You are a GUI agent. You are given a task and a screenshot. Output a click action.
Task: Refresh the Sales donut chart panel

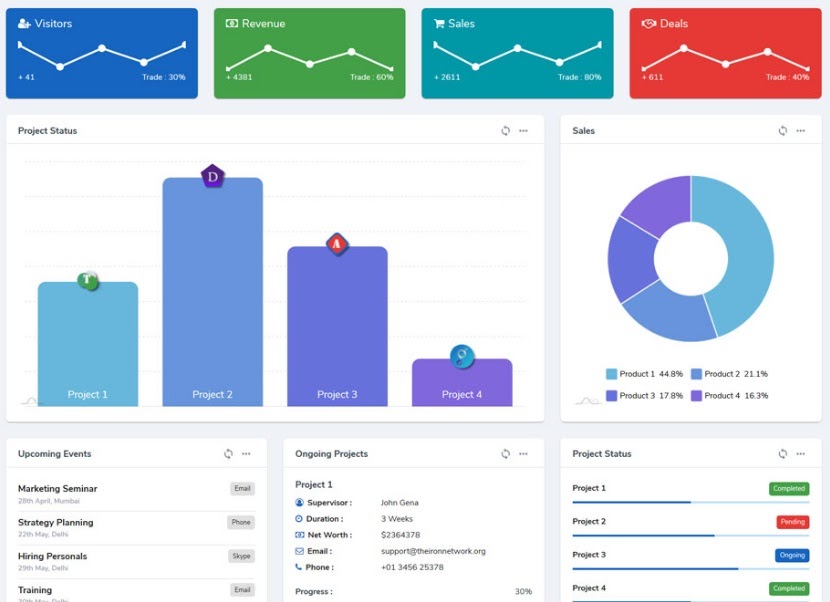pos(783,131)
